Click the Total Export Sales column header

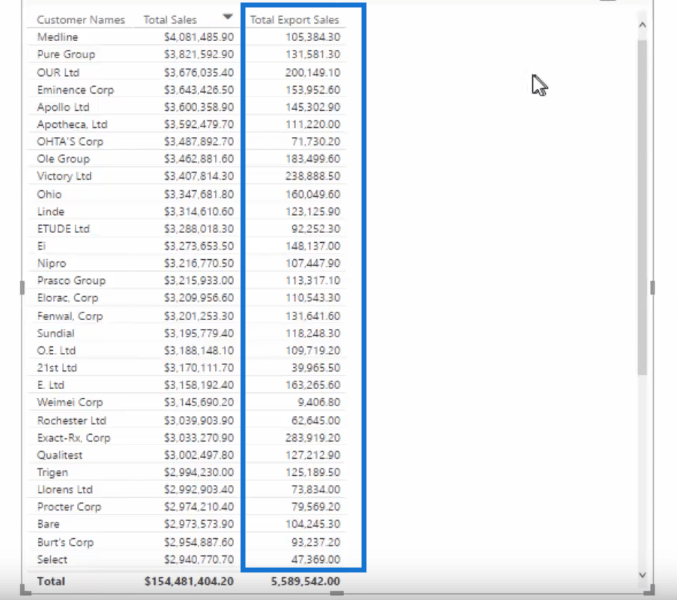(294, 20)
